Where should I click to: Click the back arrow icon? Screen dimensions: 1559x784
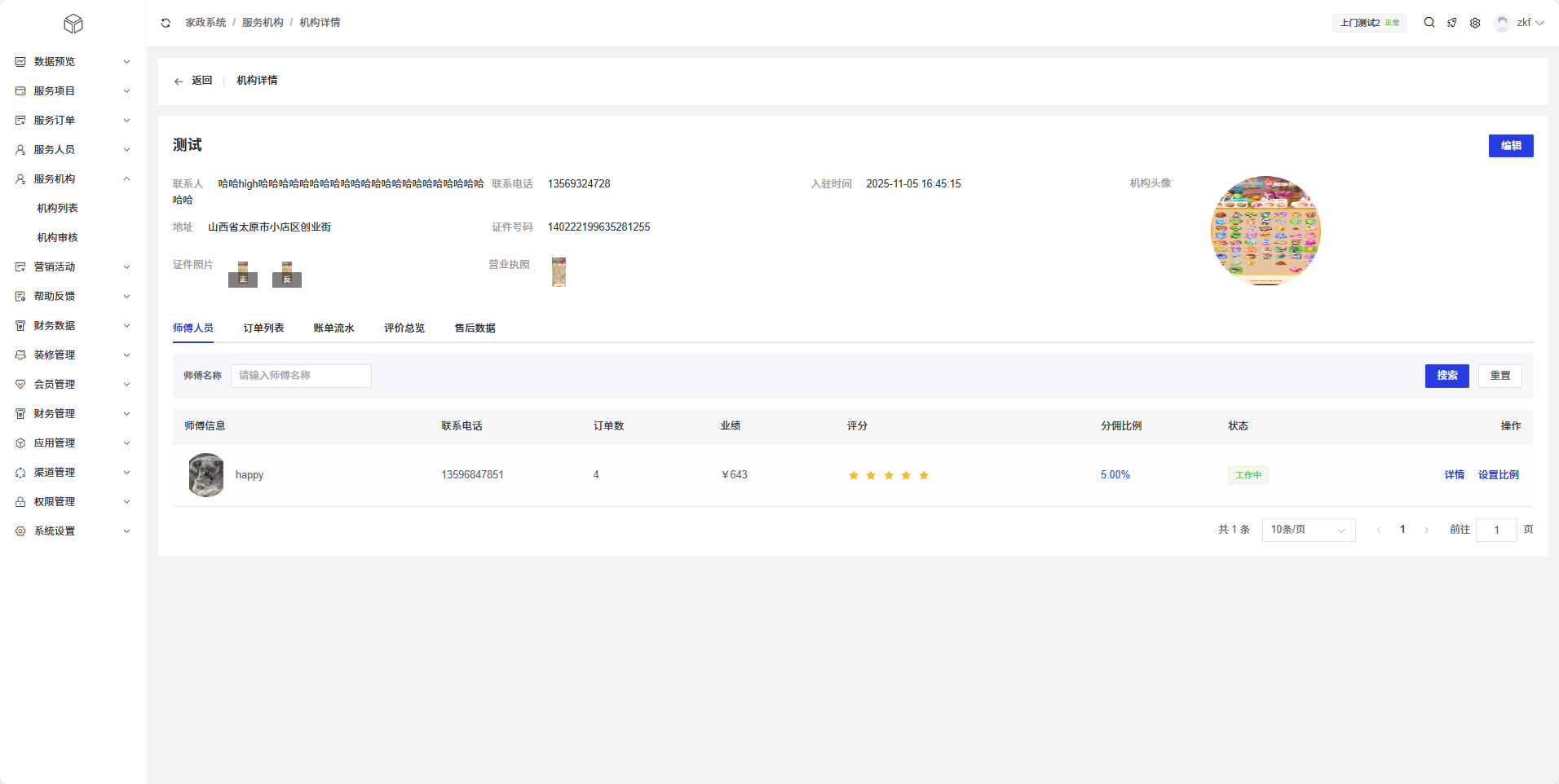179,81
